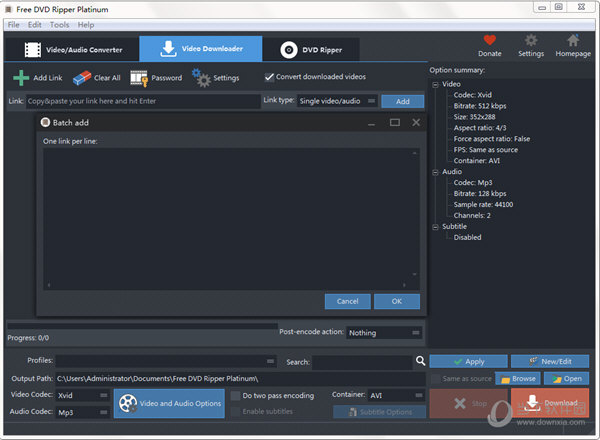The image size is (600, 440).
Task: Click the film reel Video and Audio Options button
Action: pos(169,403)
